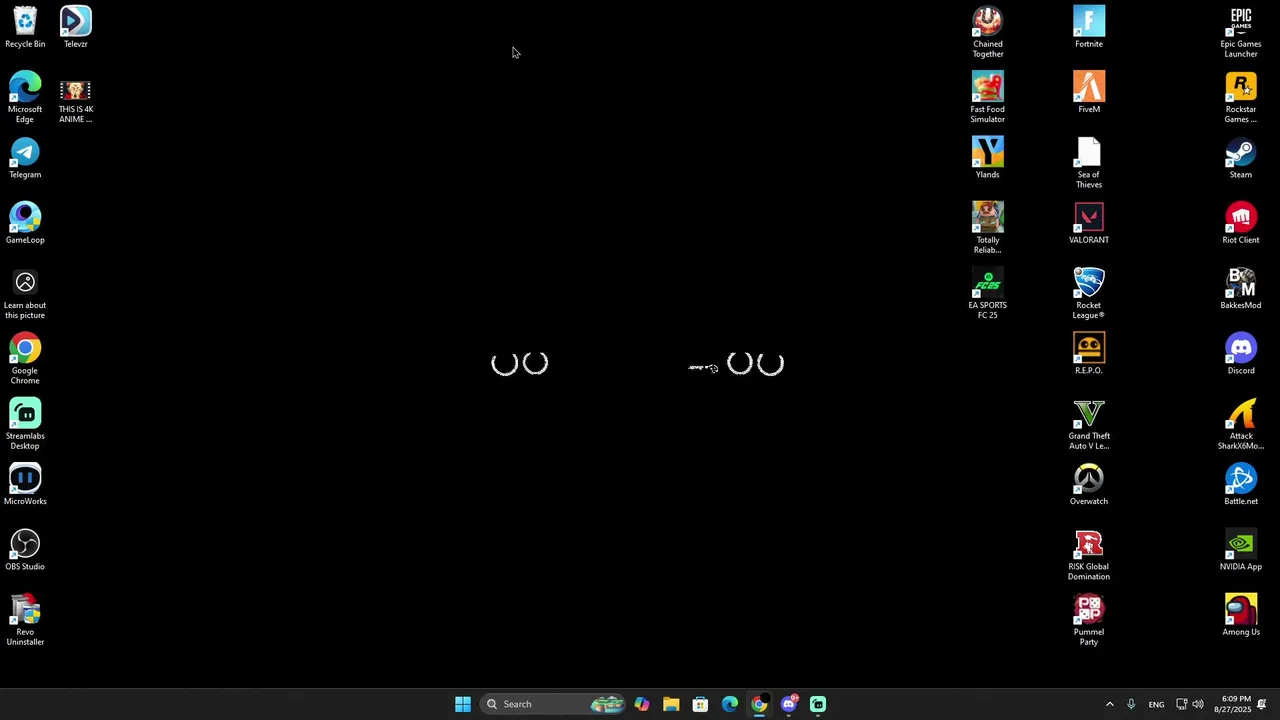Select the VALORANT desktop shortcut
The width and height of the screenshot is (1280, 720).
click(x=1089, y=223)
